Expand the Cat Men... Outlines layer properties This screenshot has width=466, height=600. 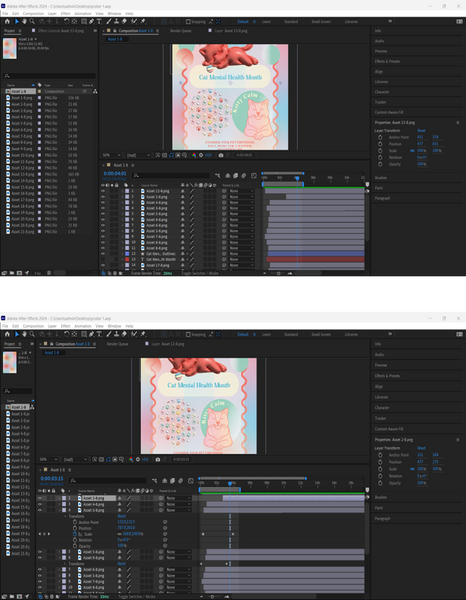(x=122, y=254)
